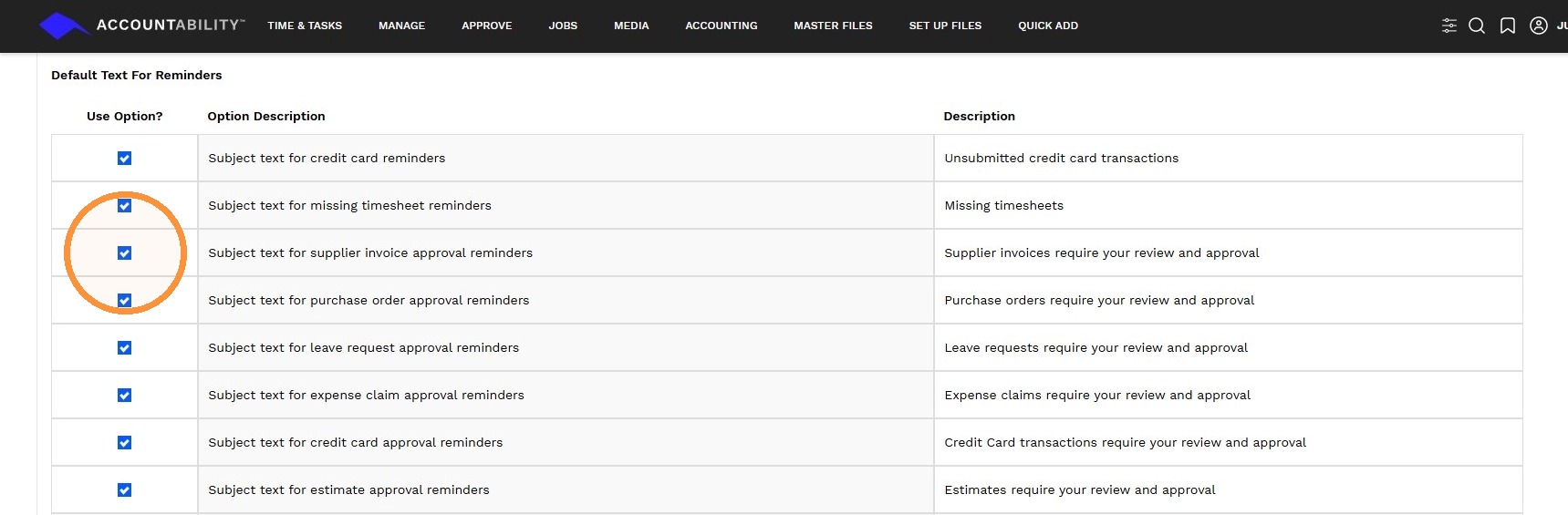Click 'Subject text for credit card approval reminders'
This screenshot has width=1568, height=515.
click(x=355, y=443)
